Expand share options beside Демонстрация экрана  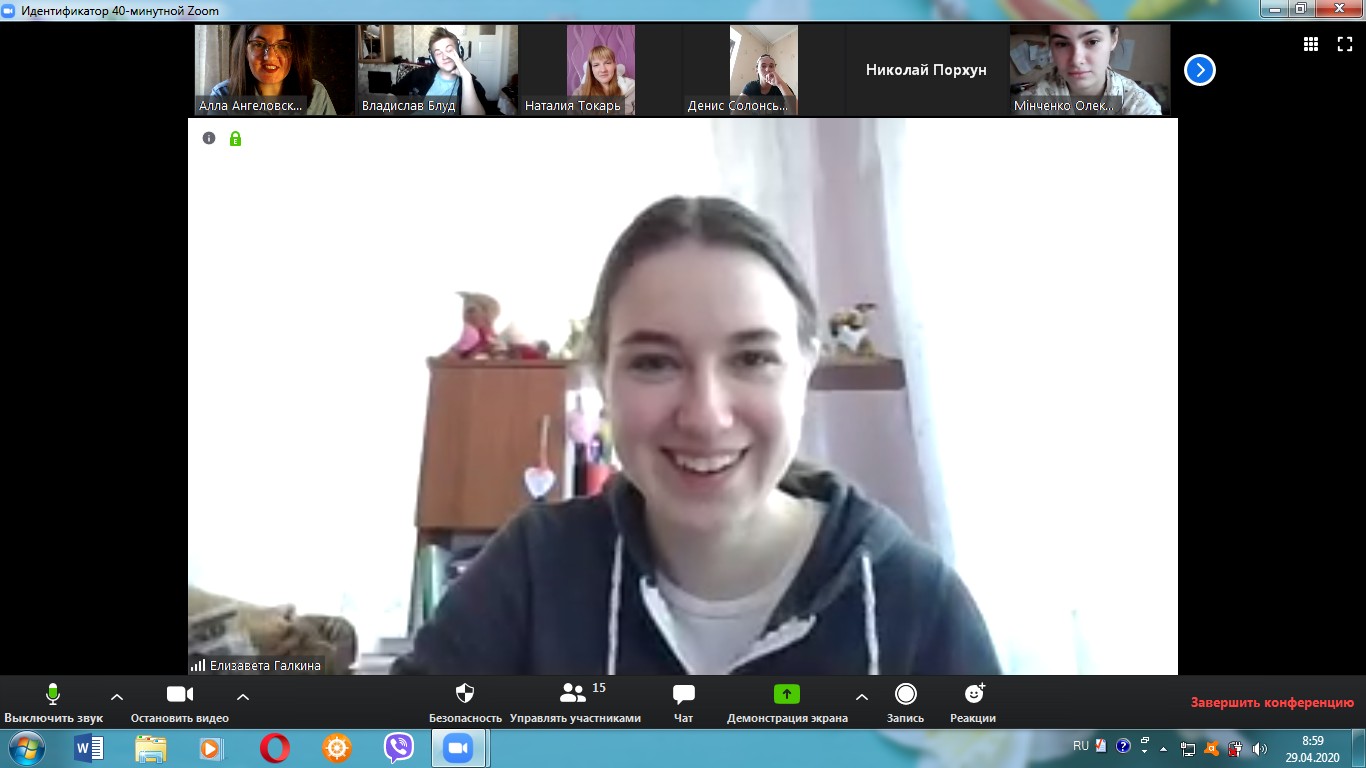(x=862, y=696)
